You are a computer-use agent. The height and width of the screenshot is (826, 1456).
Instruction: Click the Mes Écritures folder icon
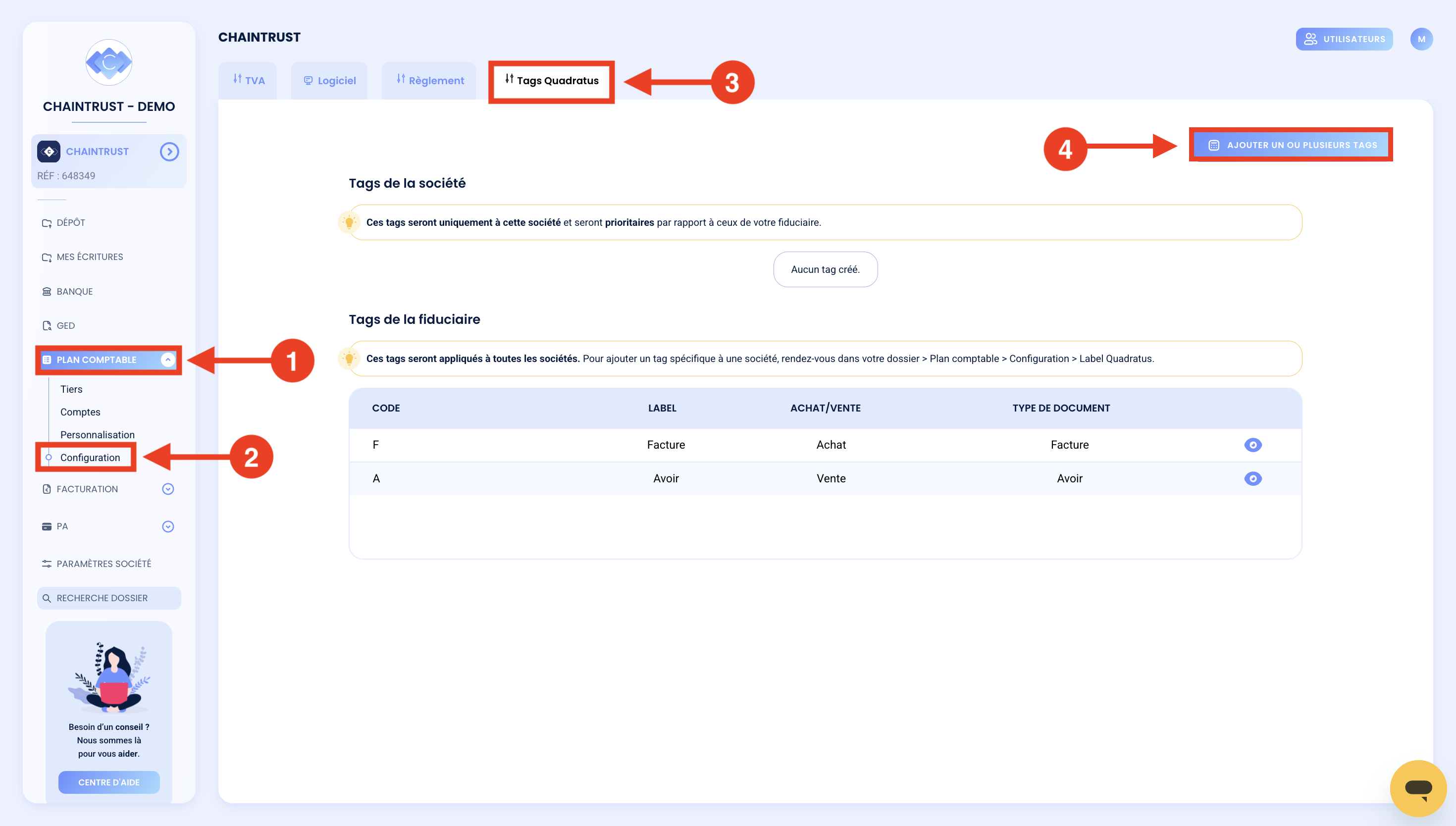(x=47, y=258)
